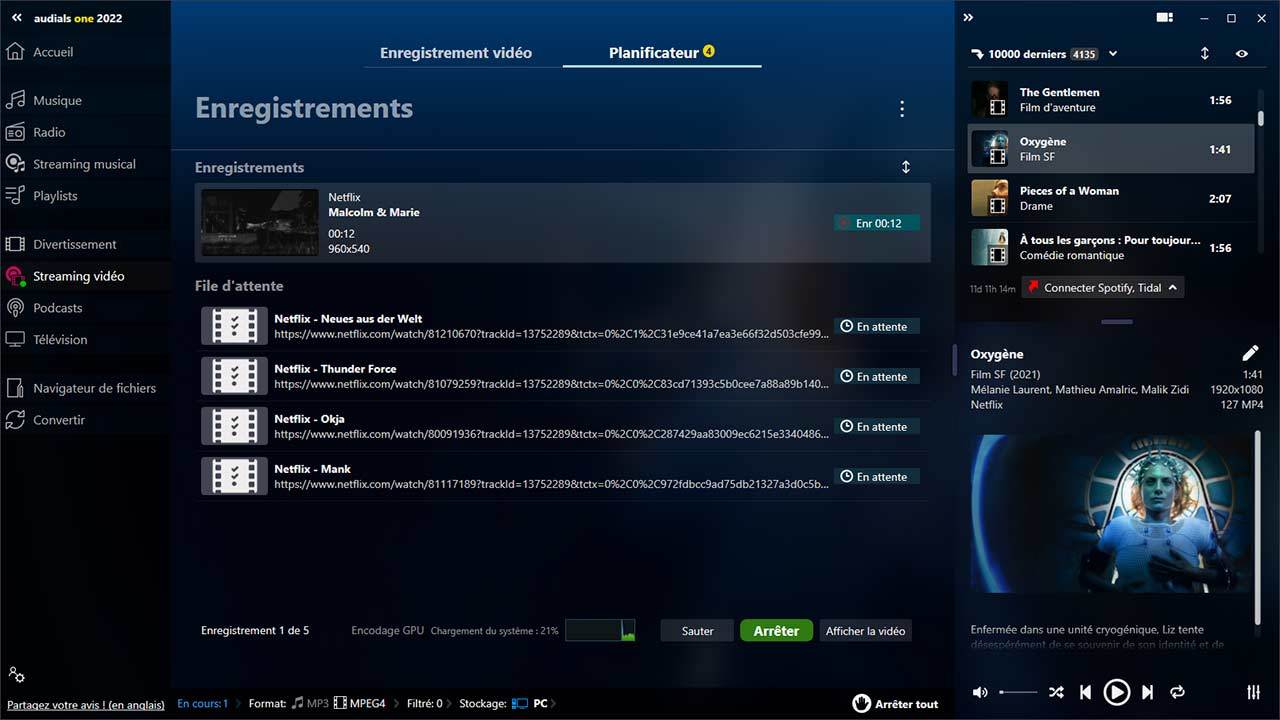This screenshot has width=1280, height=720.
Task: Click the system load graph
Action: pos(601,630)
